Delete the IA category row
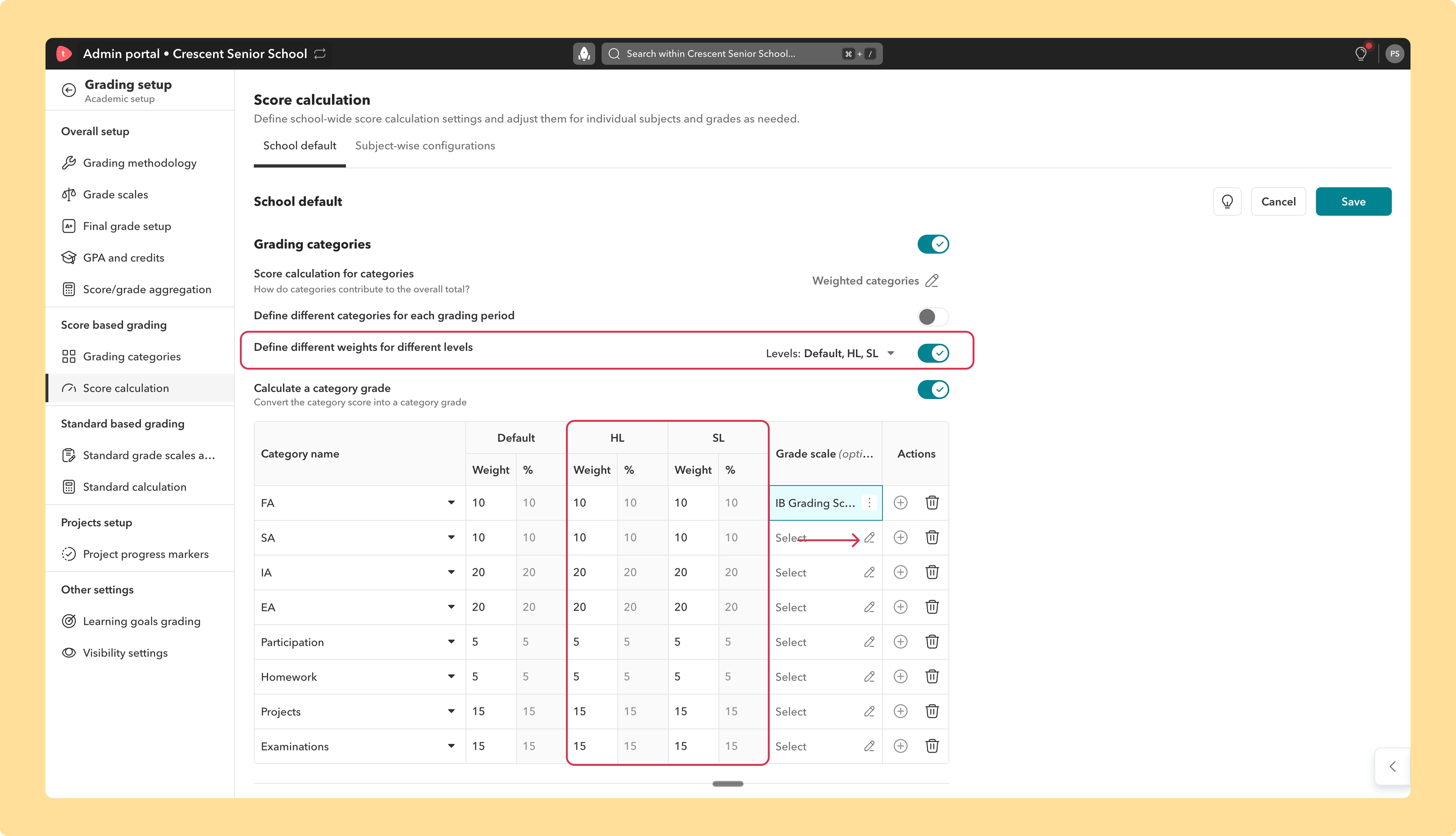Image resolution: width=1456 pixels, height=836 pixels. [932, 572]
